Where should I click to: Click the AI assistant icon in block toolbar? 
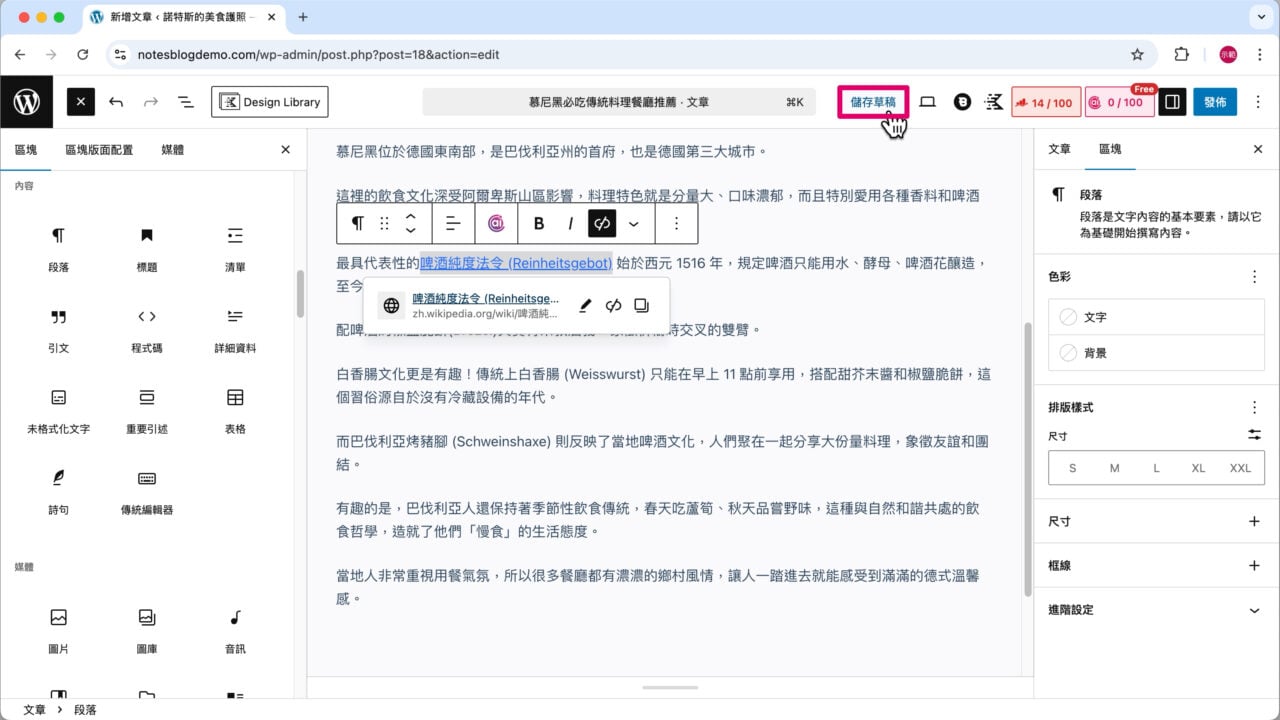point(497,223)
